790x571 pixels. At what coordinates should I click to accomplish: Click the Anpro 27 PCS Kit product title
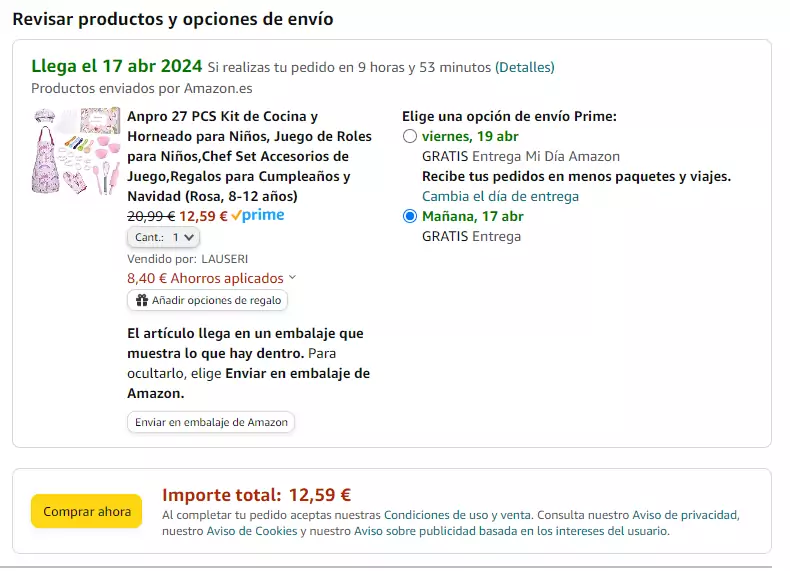(x=249, y=156)
